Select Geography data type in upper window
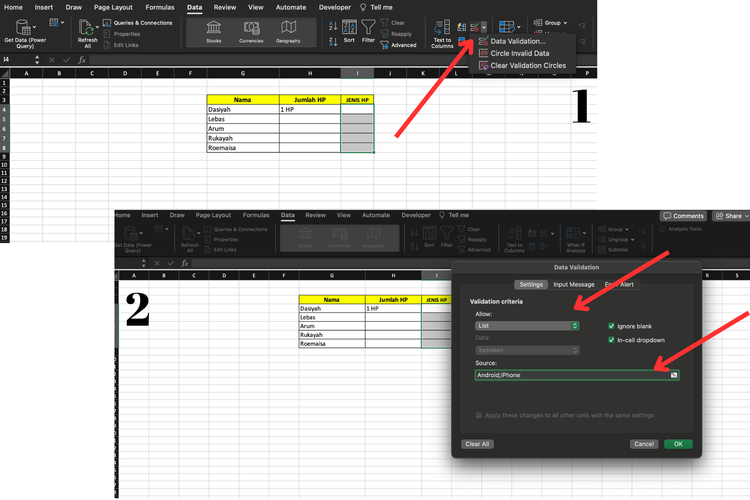This screenshot has height=500, width=750. click(x=288, y=32)
